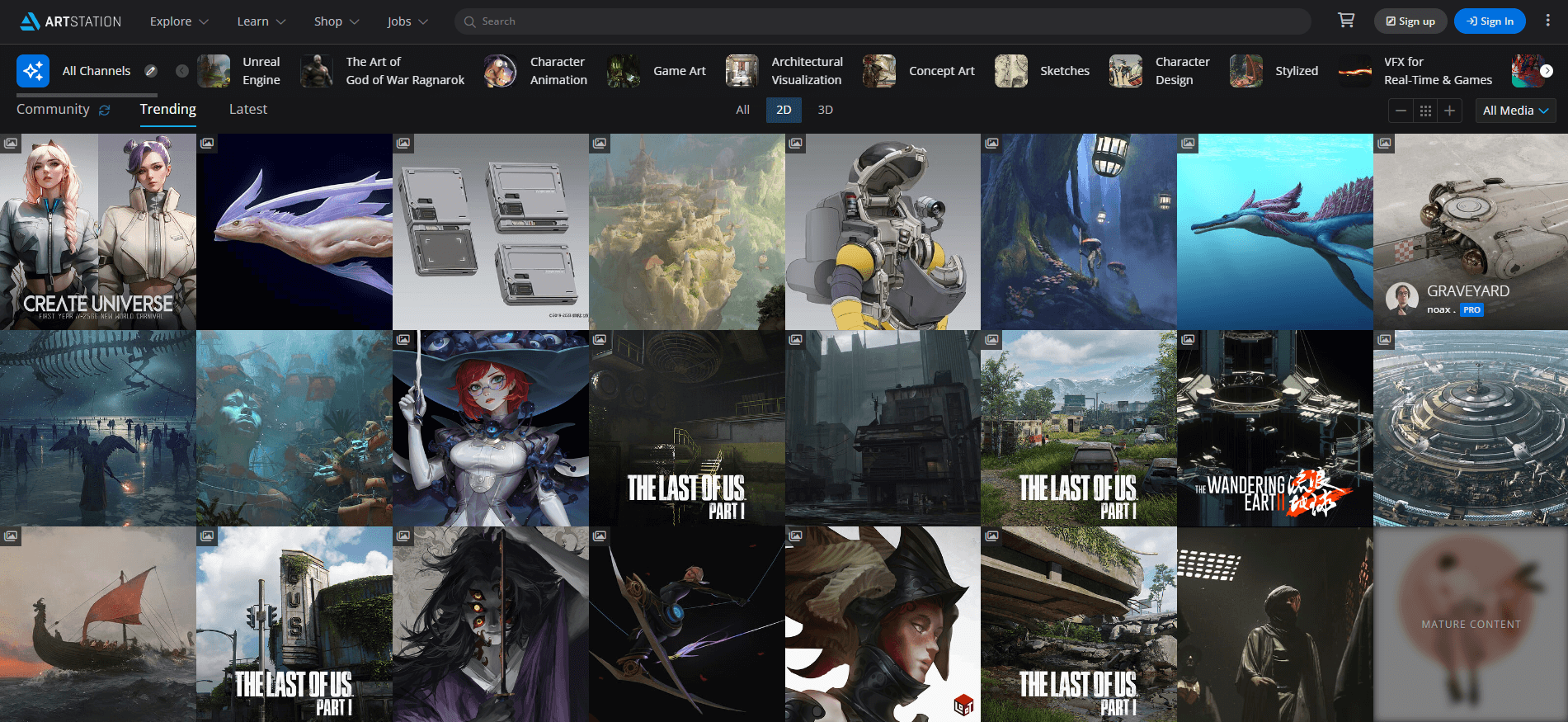Open the hooded figure dark room thumbnail
This screenshot has height=722, width=1568.
1275,625
